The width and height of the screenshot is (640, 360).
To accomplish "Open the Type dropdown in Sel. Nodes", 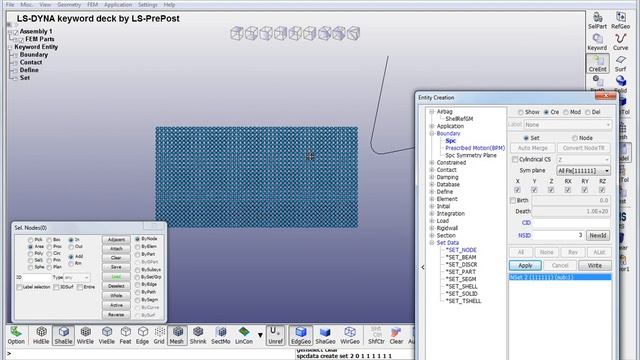I will (x=77, y=277).
